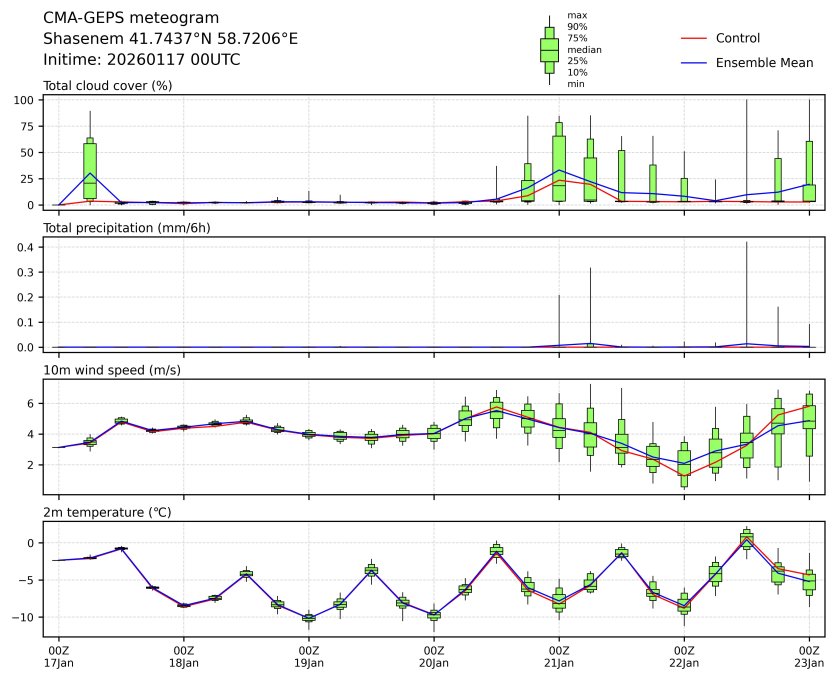836x680 pixels.
Task: Click the 100 tick on cloud cover axis
Action: (x=27, y=100)
